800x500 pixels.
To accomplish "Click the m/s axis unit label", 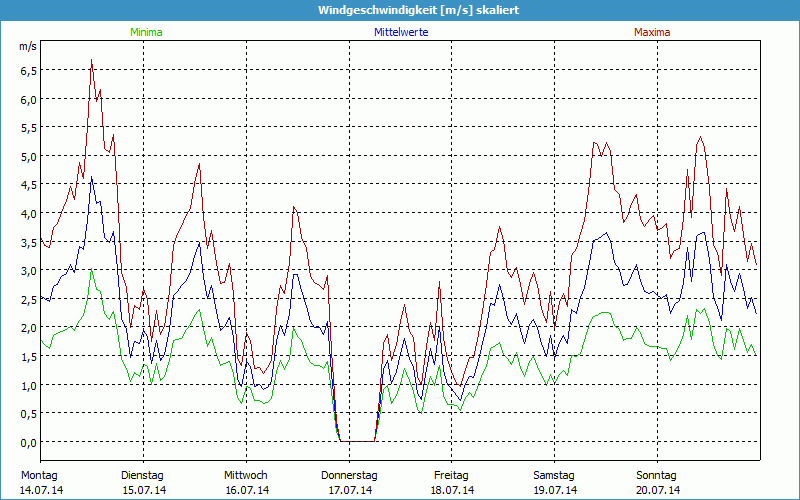I will (28, 46).
